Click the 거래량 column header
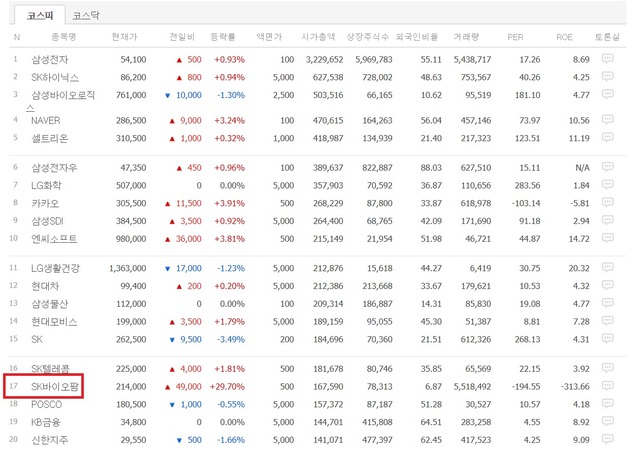The image size is (640, 451). point(466,37)
